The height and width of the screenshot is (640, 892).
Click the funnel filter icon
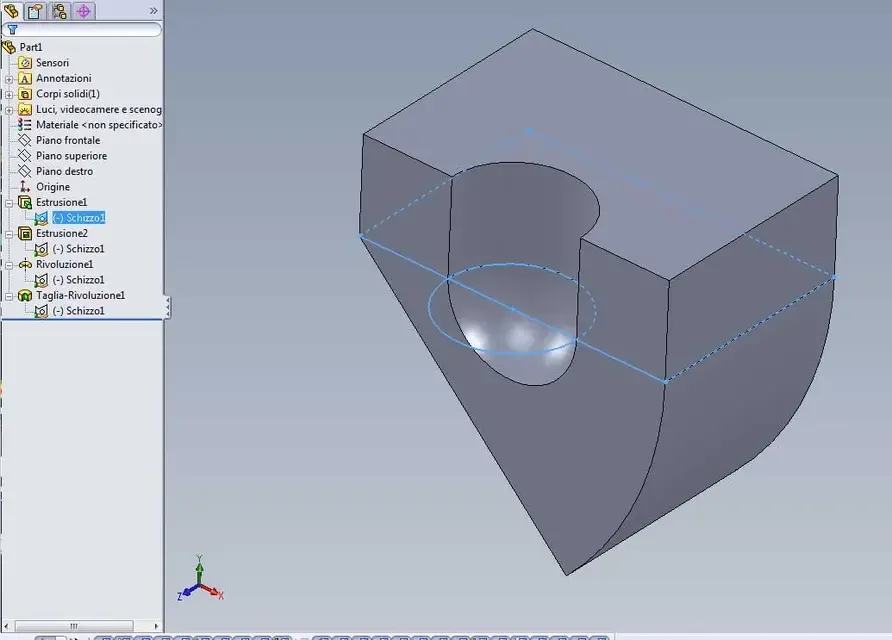[x=12, y=30]
